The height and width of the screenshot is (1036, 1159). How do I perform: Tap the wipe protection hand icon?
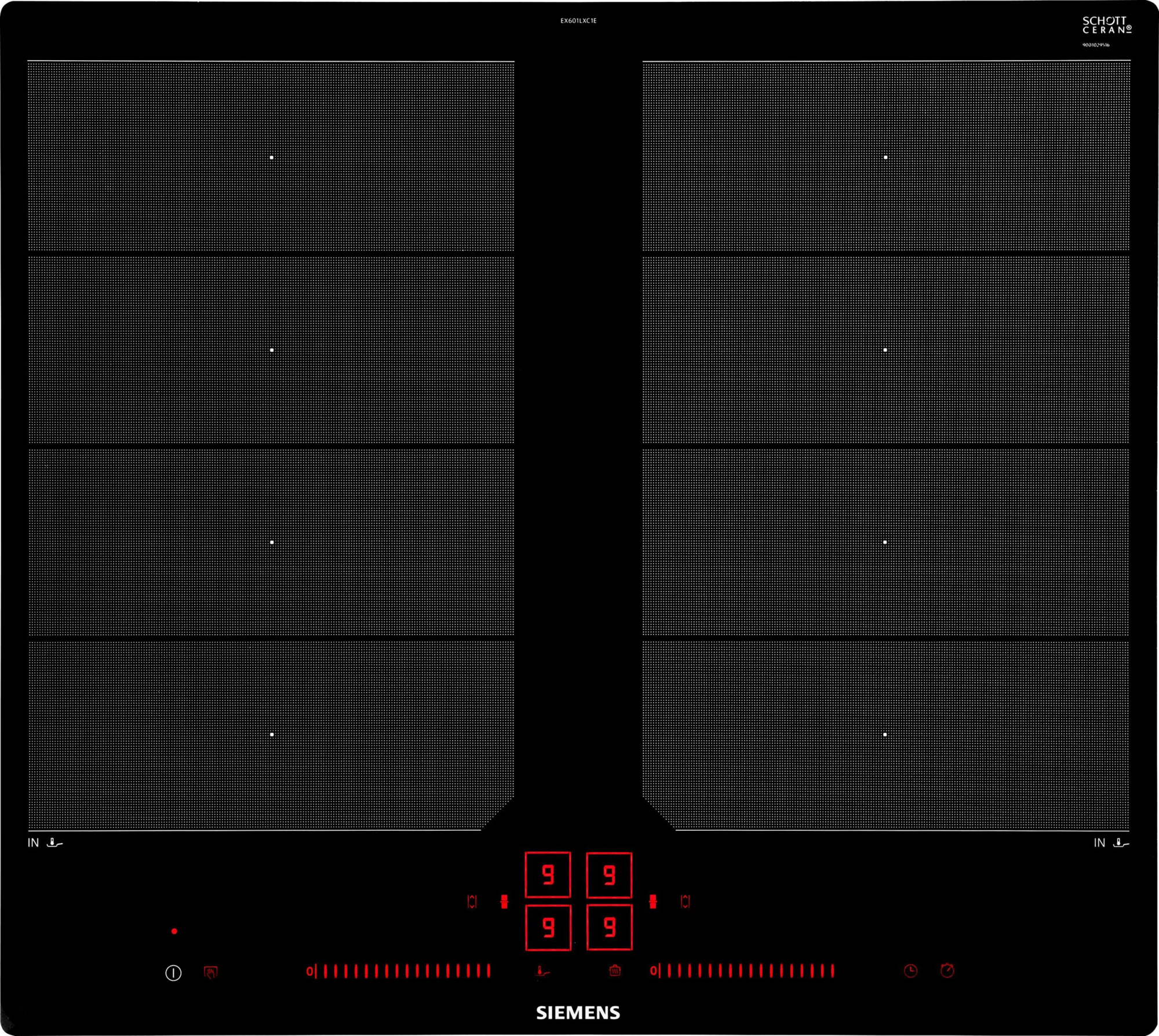pyautogui.click(x=211, y=972)
